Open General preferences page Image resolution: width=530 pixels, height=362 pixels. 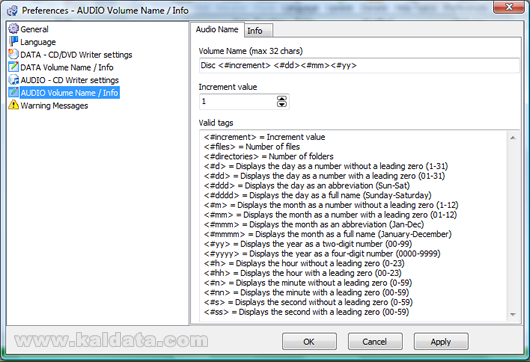click(x=34, y=29)
